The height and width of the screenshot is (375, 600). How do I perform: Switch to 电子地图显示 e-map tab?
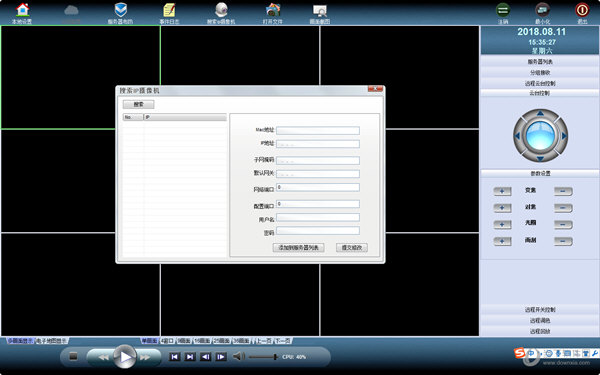pyautogui.click(x=52, y=341)
